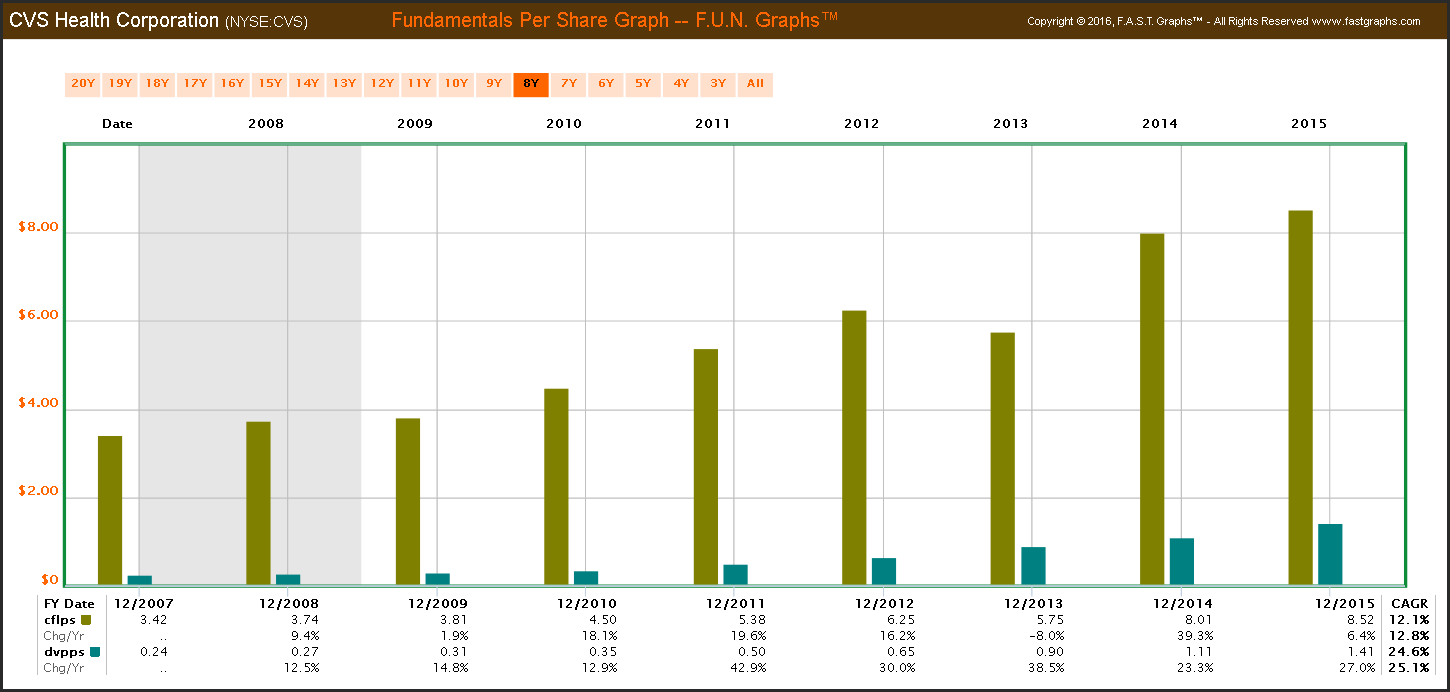The width and height of the screenshot is (1450, 692).
Task: Click the currently active 8Y button
Action: [x=530, y=84]
